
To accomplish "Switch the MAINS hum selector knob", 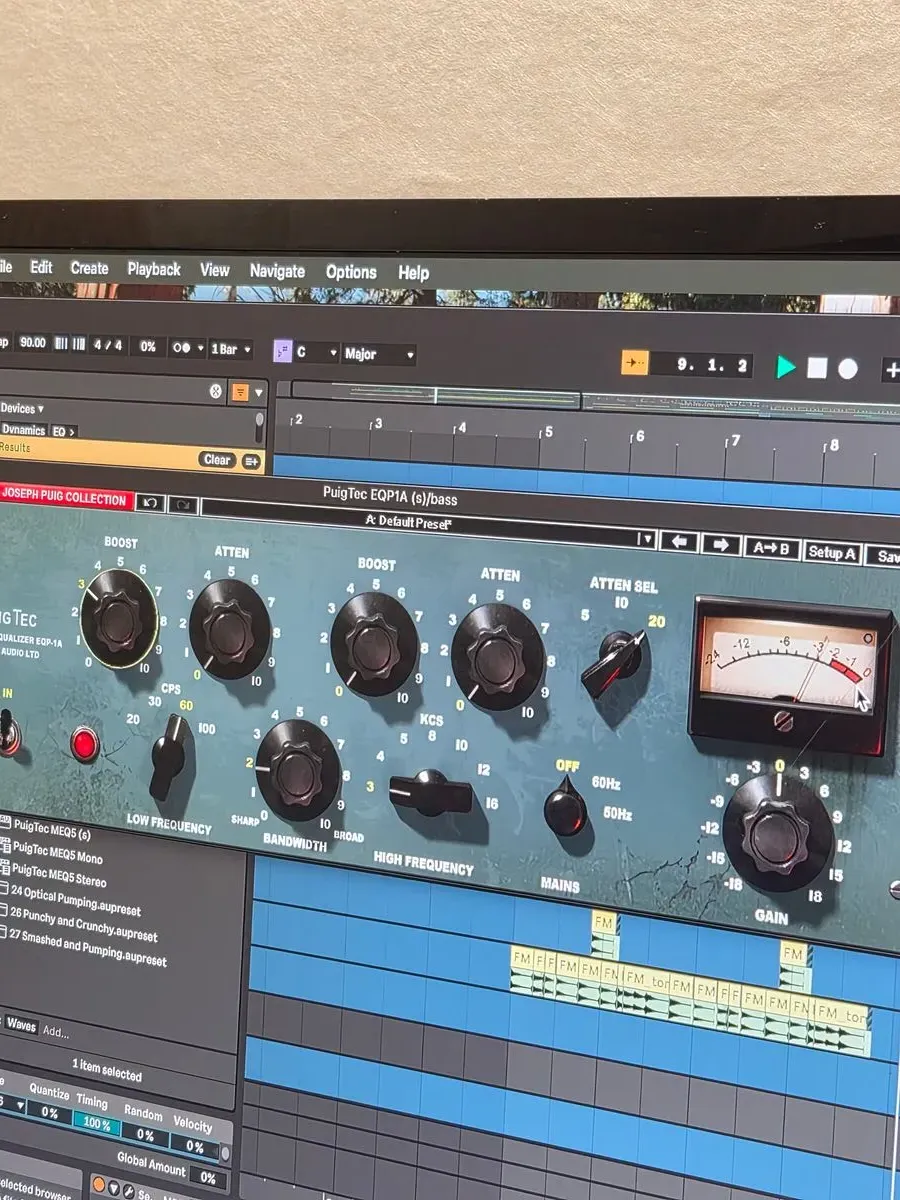I will [565, 808].
